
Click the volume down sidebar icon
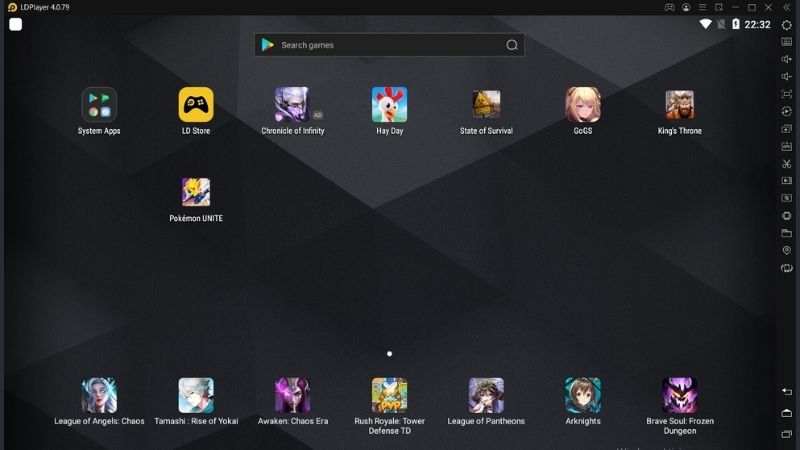click(787, 77)
